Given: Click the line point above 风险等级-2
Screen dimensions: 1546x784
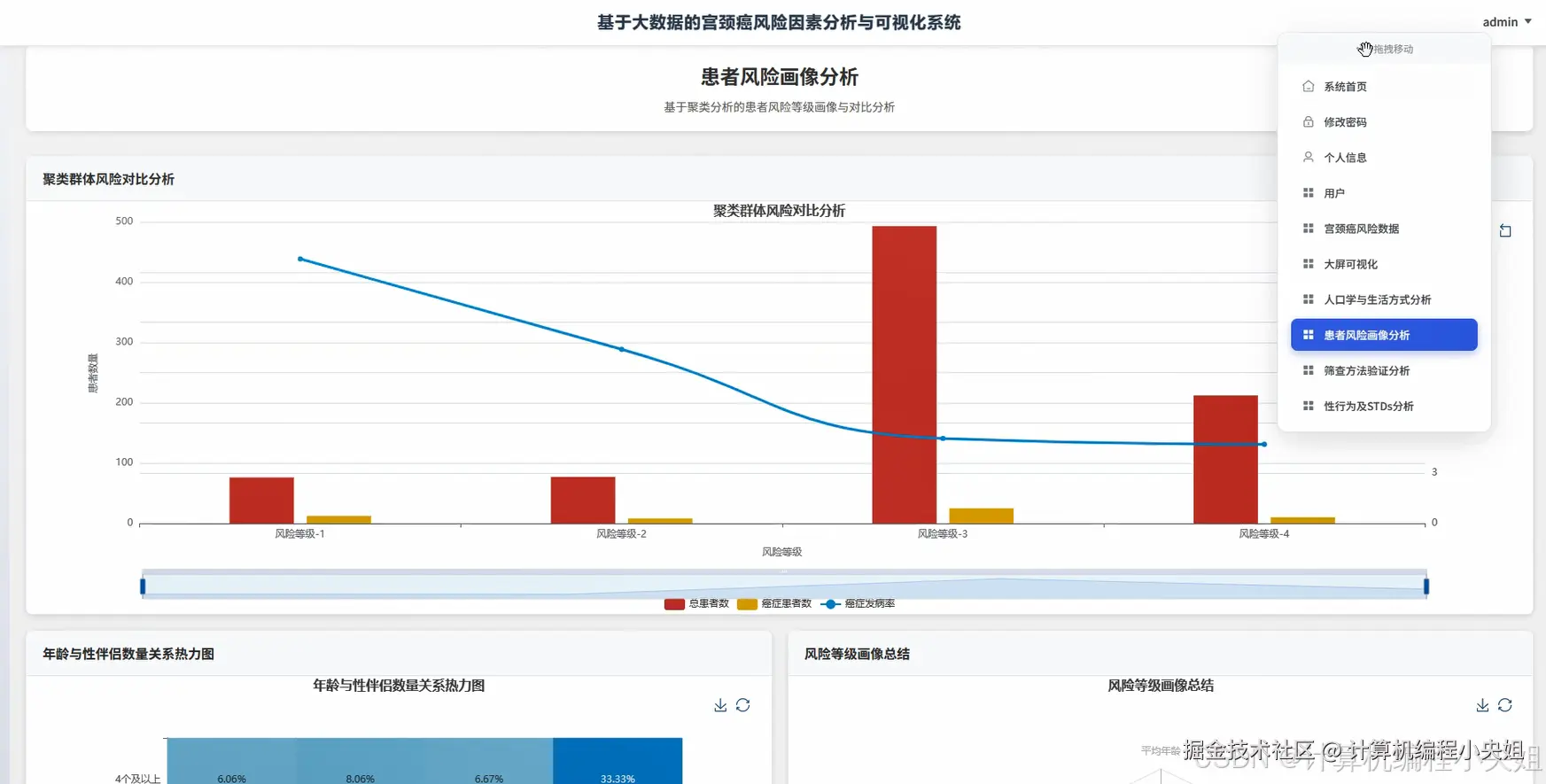Looking at the screenshot, I should [621, 349].
